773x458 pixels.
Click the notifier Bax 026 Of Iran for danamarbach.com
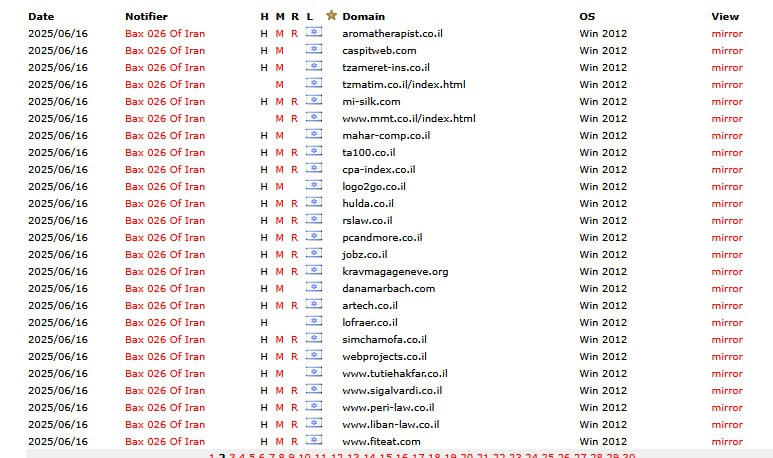pos(165,288)
